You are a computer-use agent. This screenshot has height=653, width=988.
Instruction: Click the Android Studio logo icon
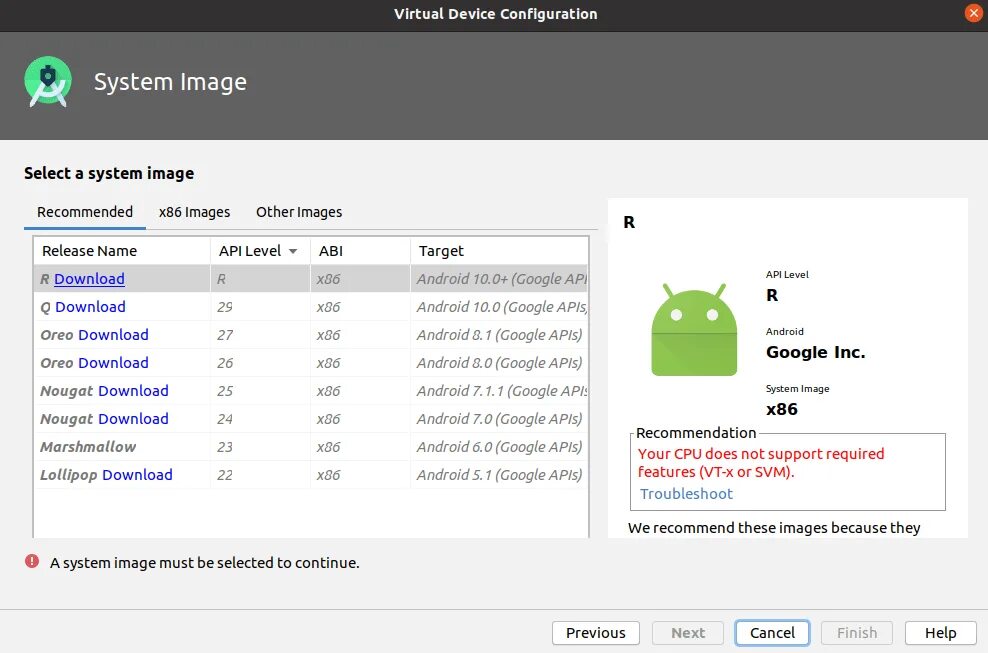[x=48, y=82]
